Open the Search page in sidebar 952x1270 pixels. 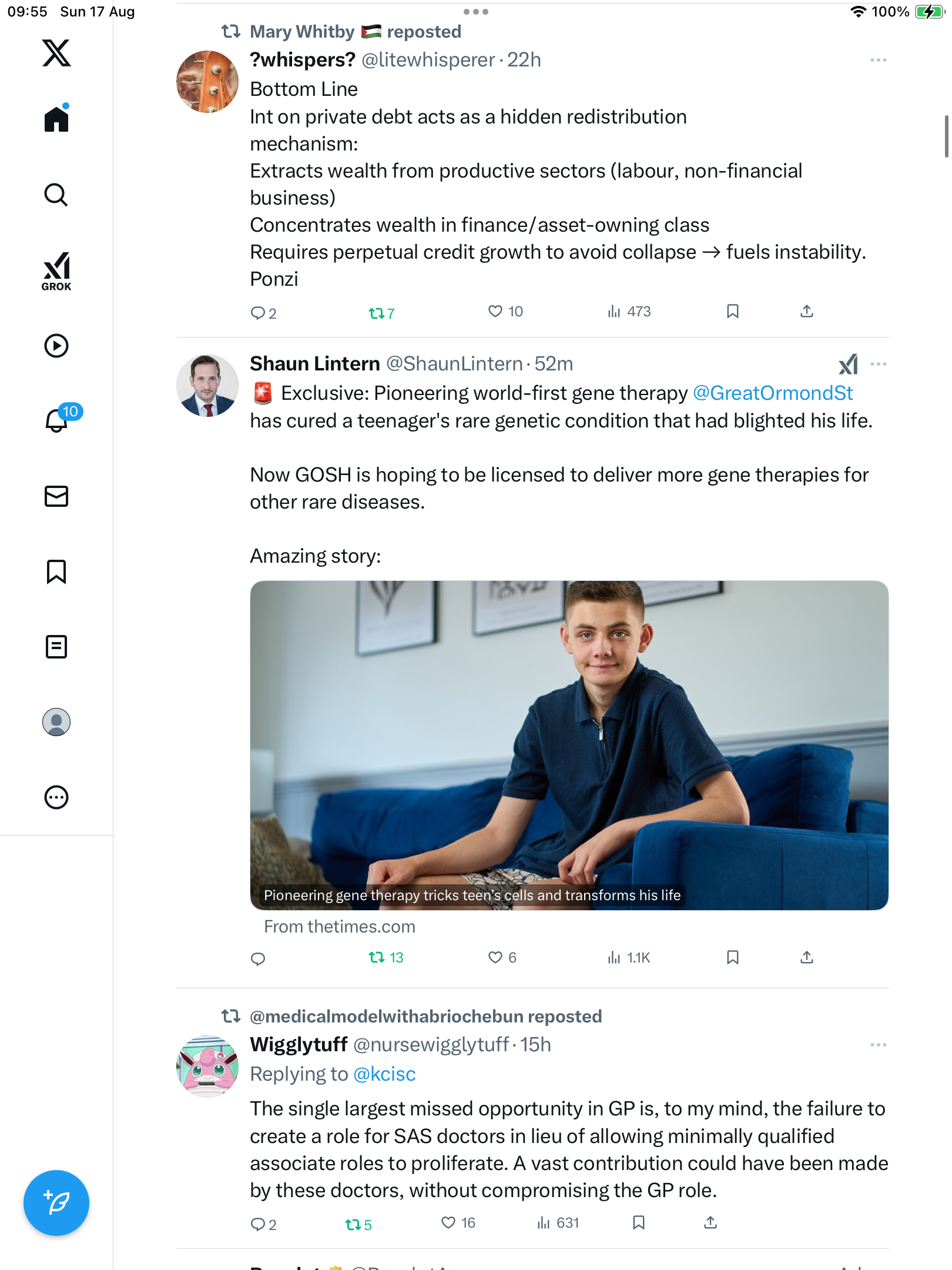point(56,195)
